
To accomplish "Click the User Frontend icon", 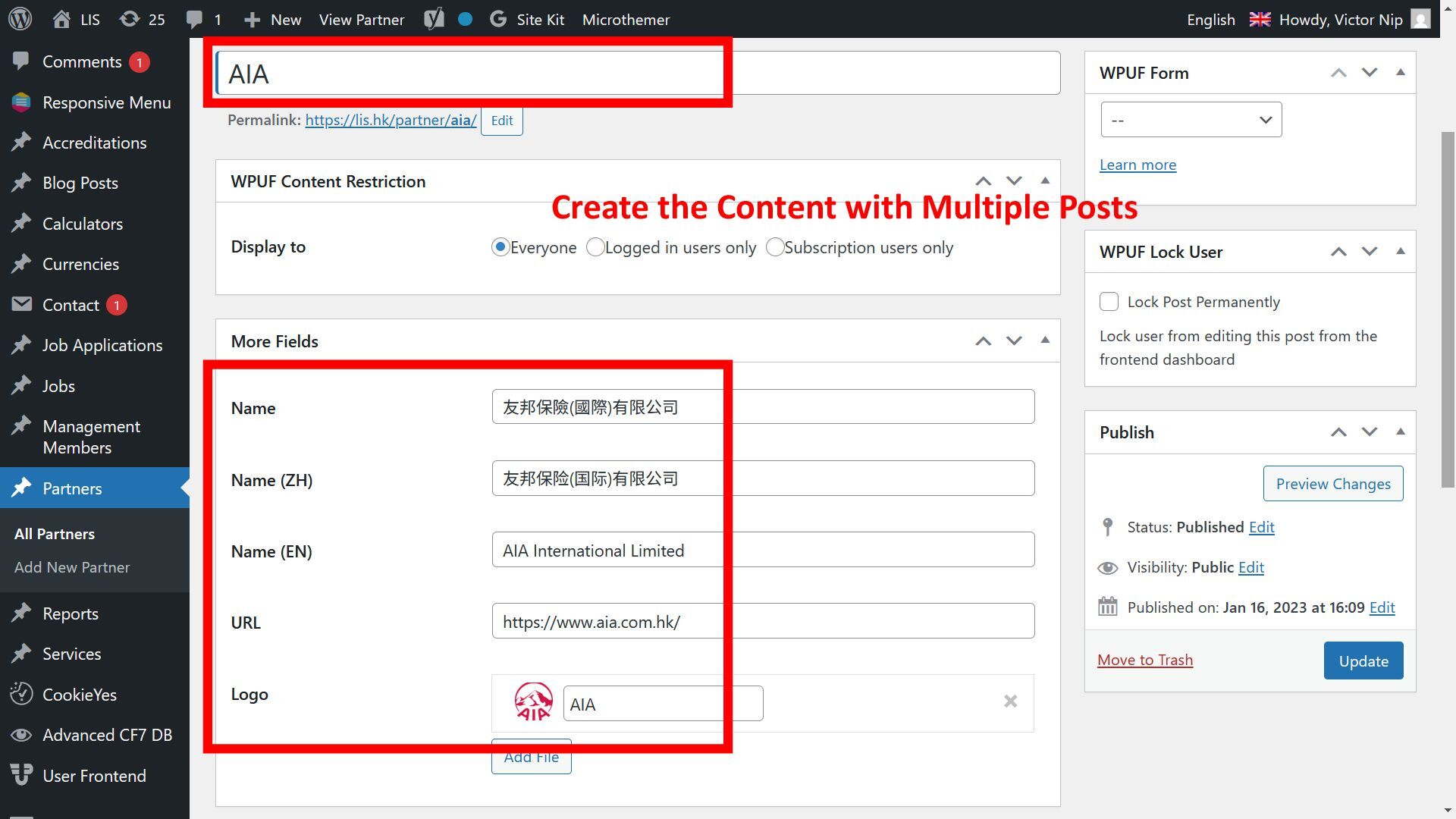I will 21,775.
